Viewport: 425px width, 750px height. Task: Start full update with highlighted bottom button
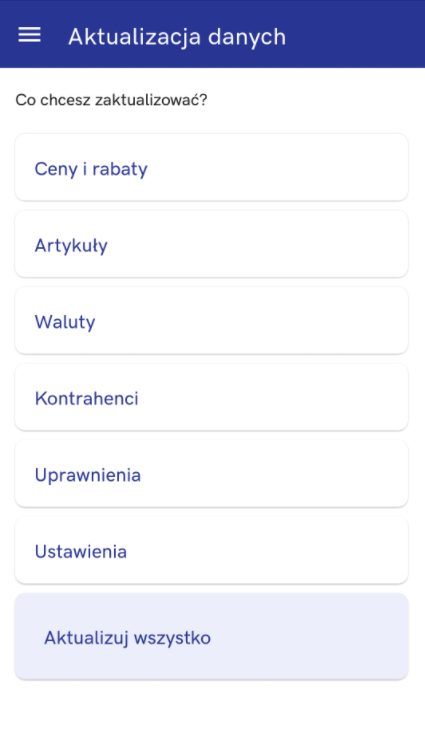click(211, 636)
